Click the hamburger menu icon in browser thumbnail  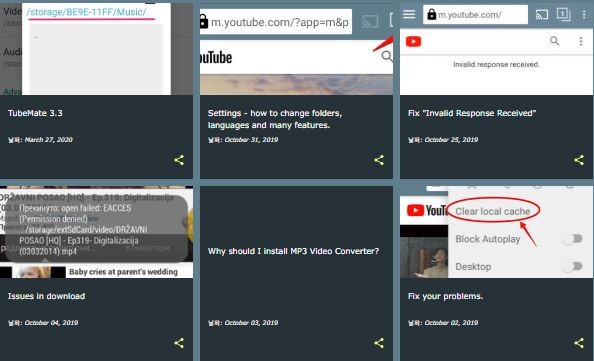click(x=409, y=14)
